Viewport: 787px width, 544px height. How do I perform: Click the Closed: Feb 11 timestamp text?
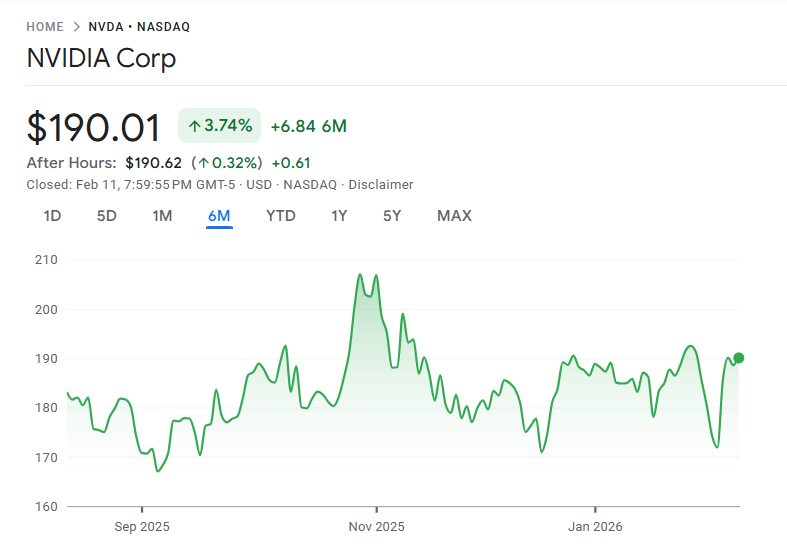point(130,185)
